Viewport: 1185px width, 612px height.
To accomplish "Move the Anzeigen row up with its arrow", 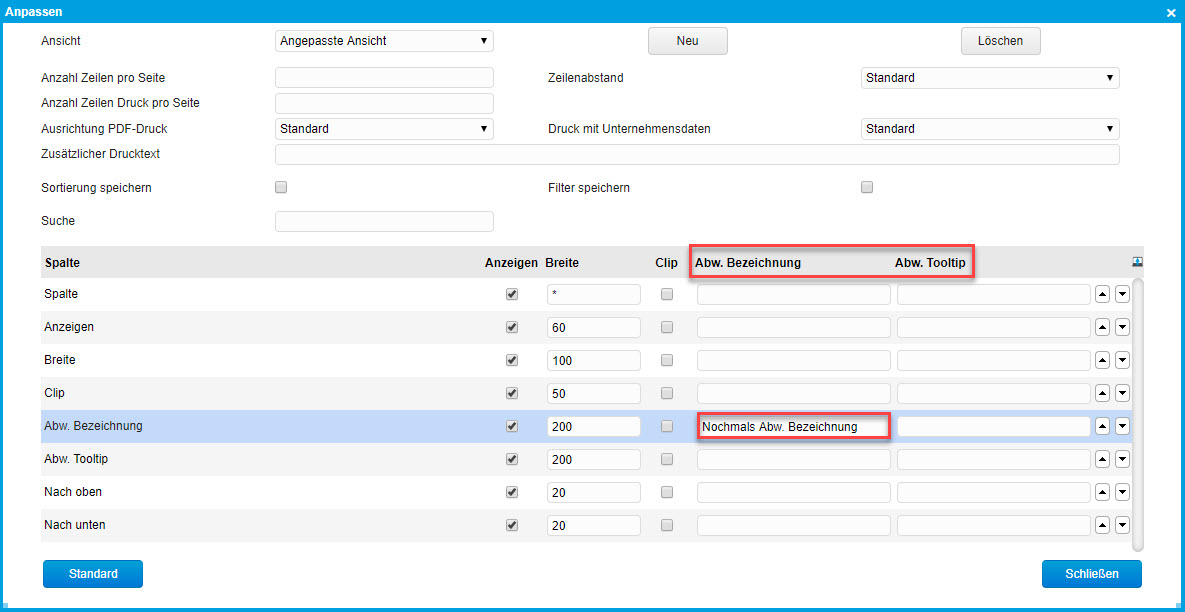I will 1103,328.
